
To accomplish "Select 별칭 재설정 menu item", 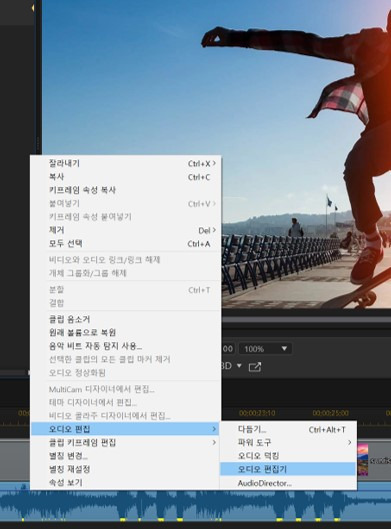I will point(125,469).
